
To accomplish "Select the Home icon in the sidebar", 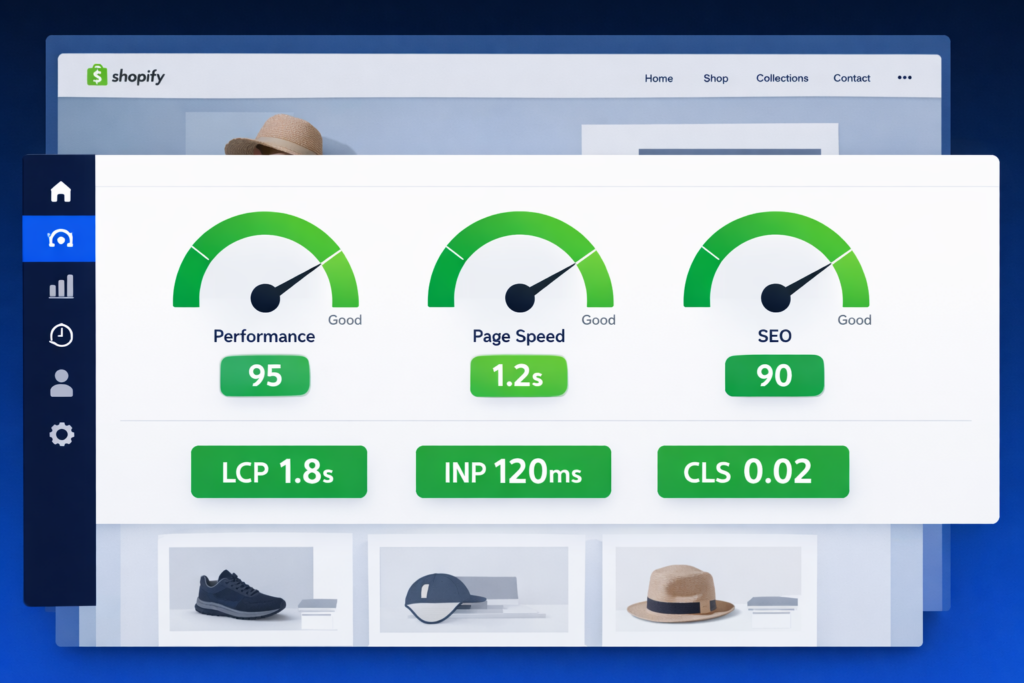I will (59, 190).
